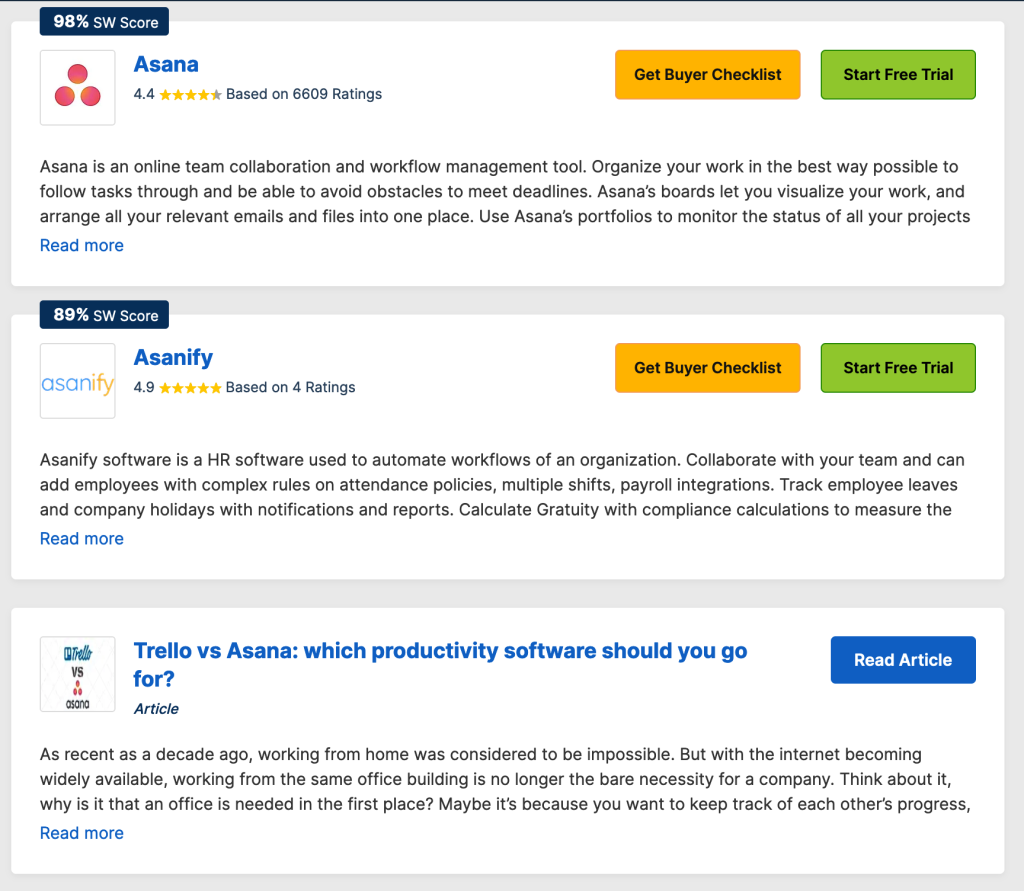
Task: Start Free Trial for Asana
Action: 898,75
